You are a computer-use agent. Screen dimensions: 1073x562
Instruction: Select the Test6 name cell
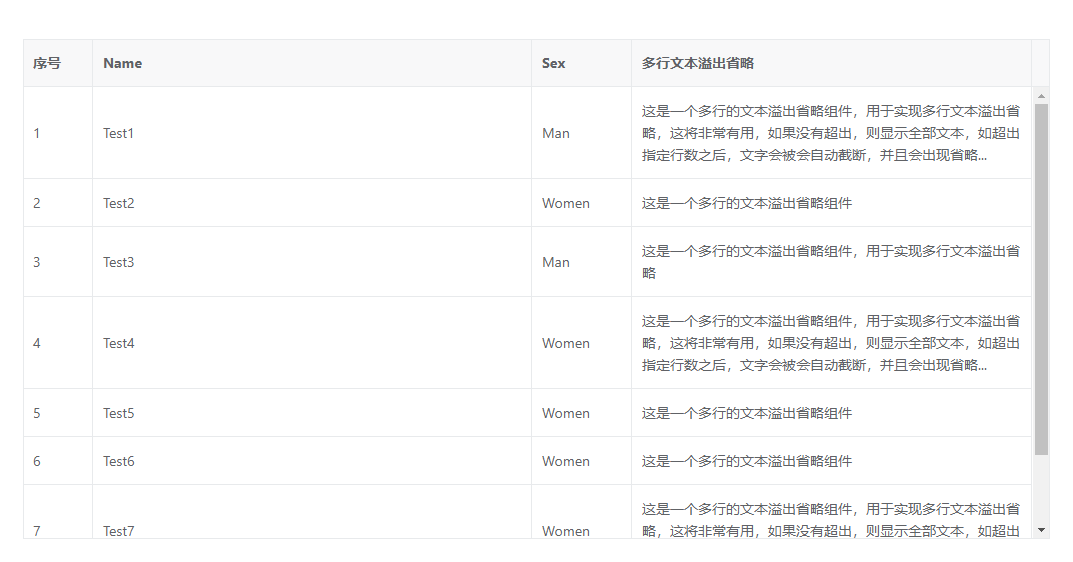(312, 461)
